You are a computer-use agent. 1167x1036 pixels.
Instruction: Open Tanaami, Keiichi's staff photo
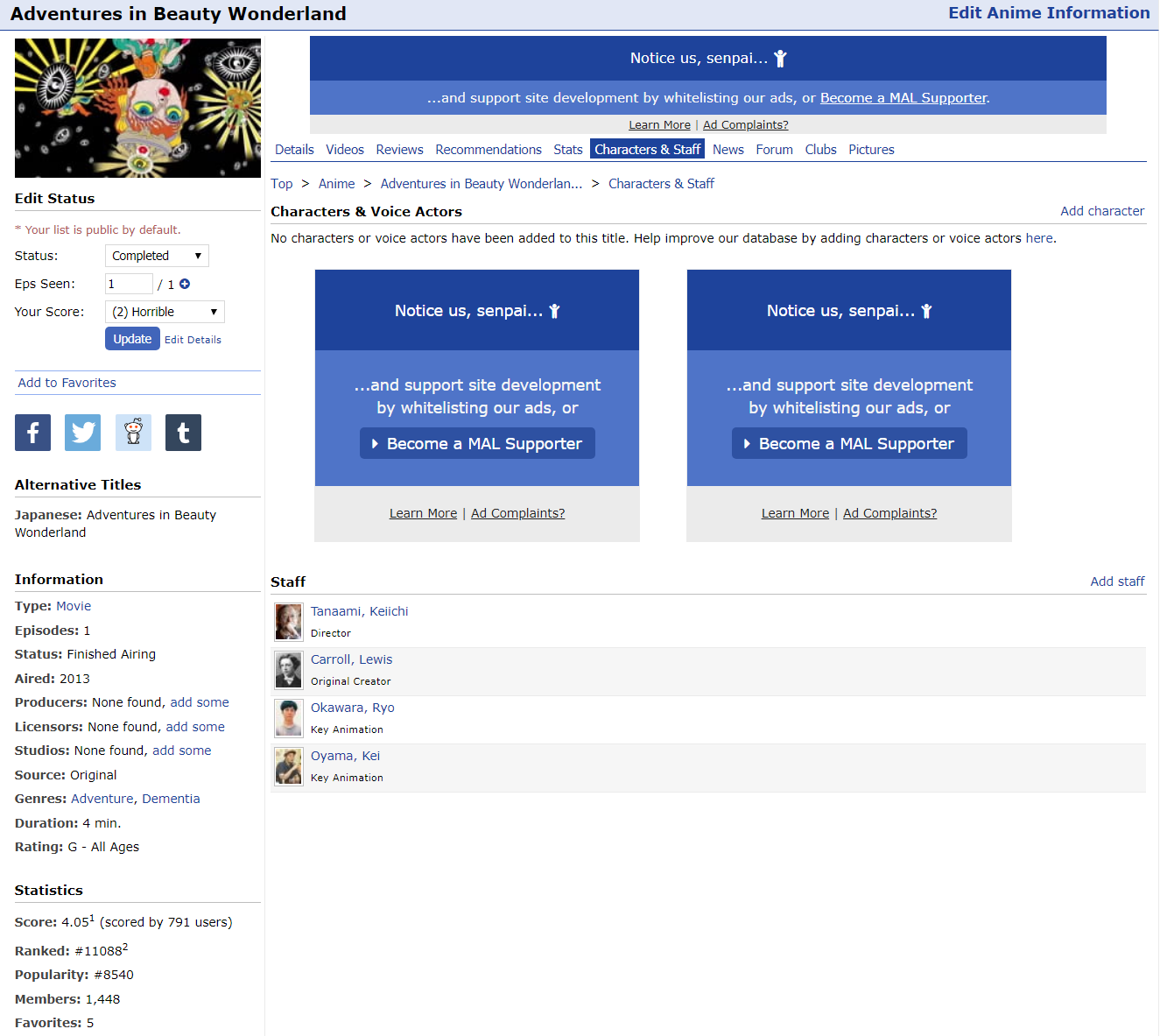click(x=288, y=622)
